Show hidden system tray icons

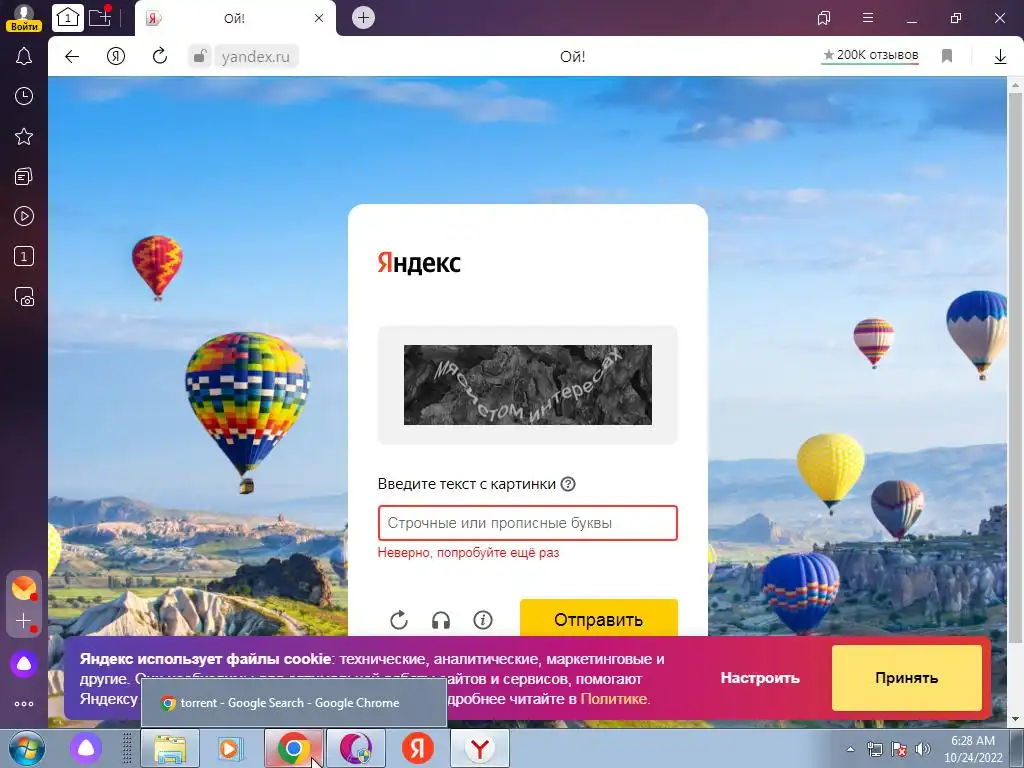pos(850,749)
